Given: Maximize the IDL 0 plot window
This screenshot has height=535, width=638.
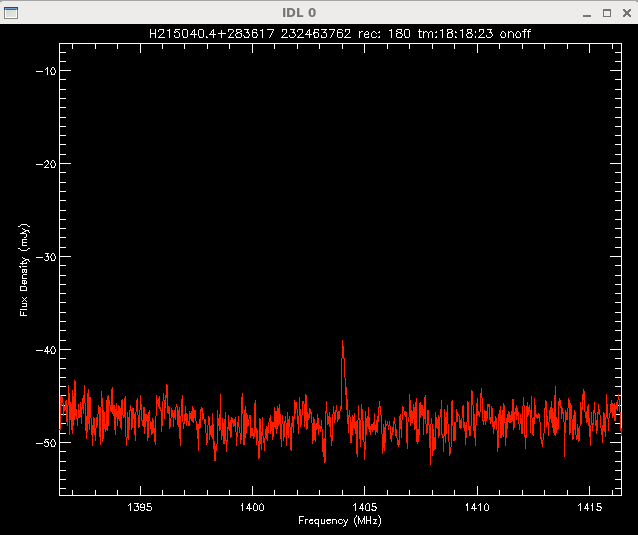Looking at the screenshot, I should (606, 13).
